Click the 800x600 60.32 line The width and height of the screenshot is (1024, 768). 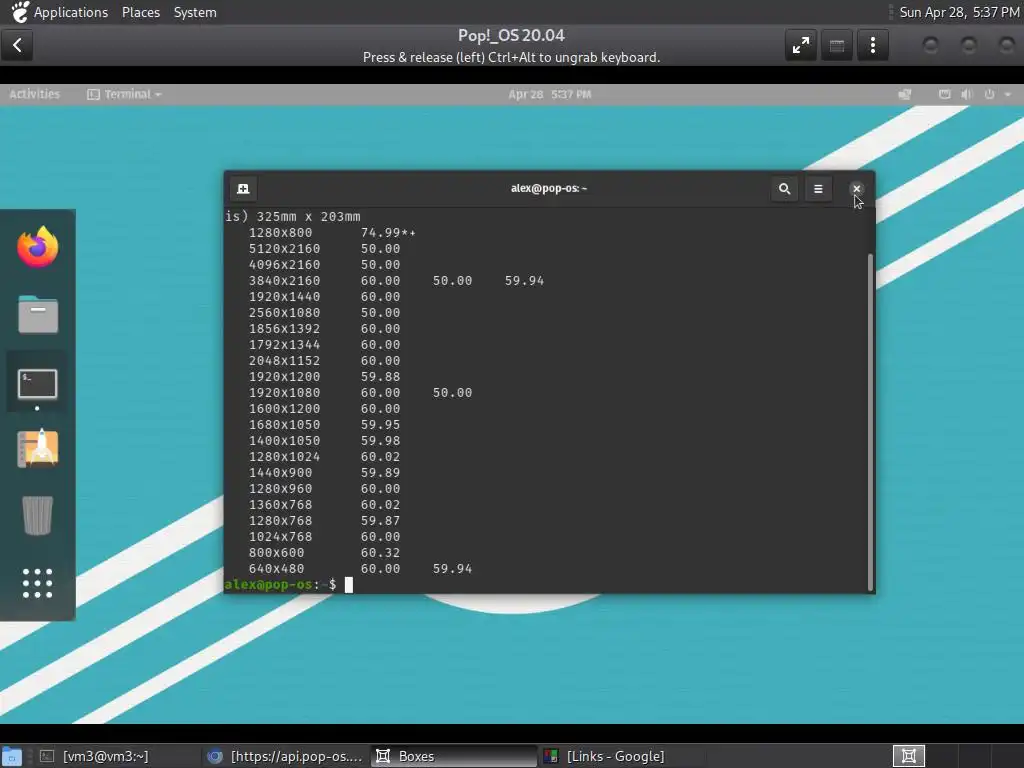click(x=324, y=552)
